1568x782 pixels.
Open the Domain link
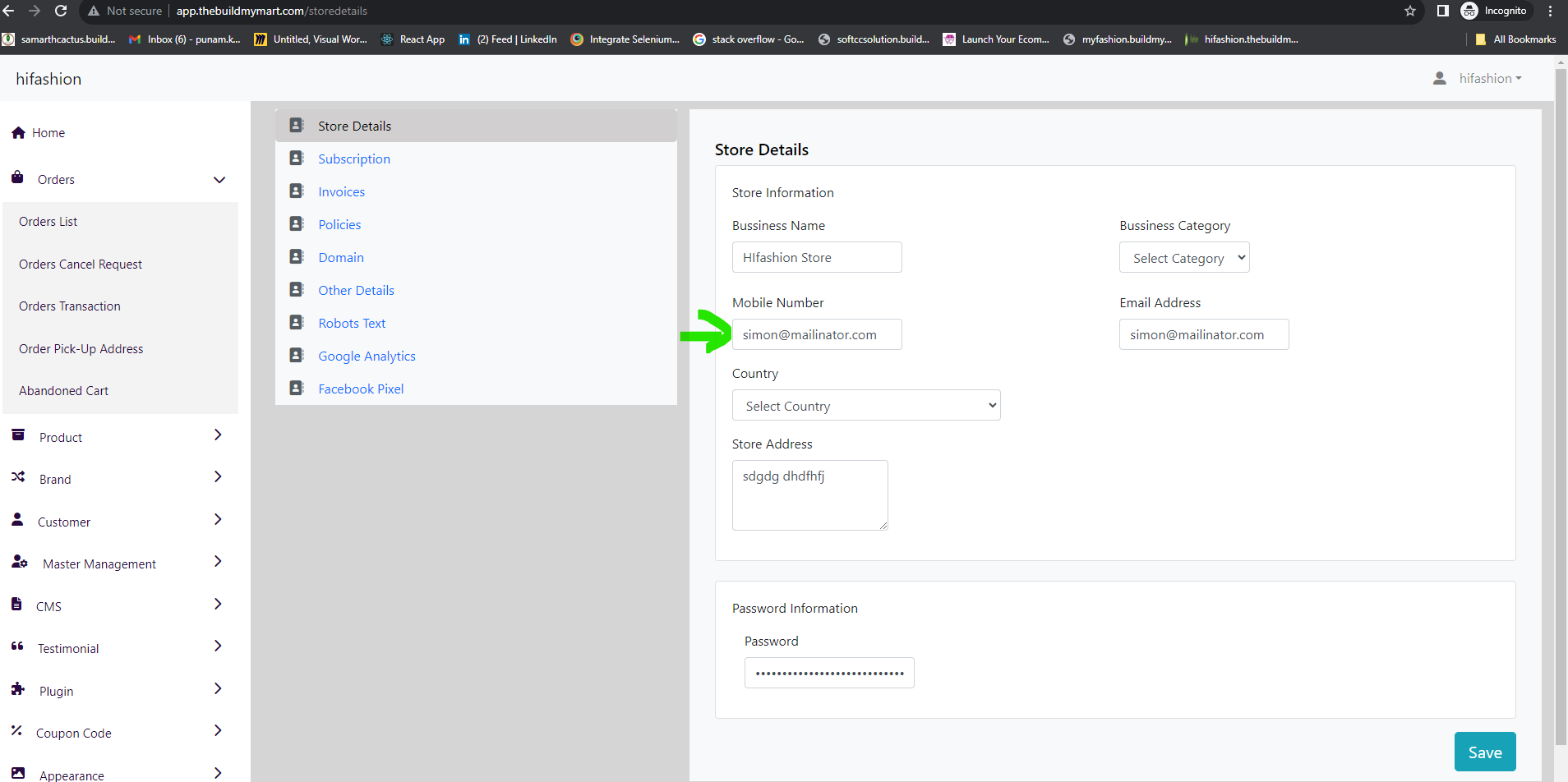(x=341, y=257)
